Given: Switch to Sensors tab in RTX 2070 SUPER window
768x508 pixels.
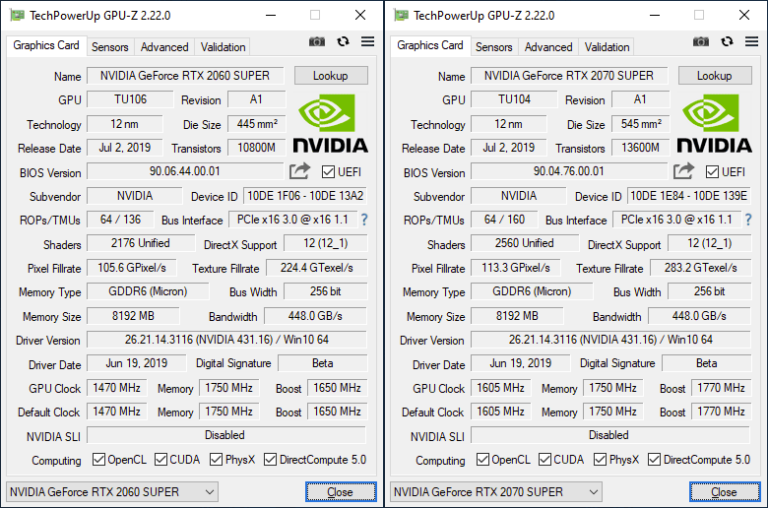Looking at the screenshot, I should (x=494, y=47).
